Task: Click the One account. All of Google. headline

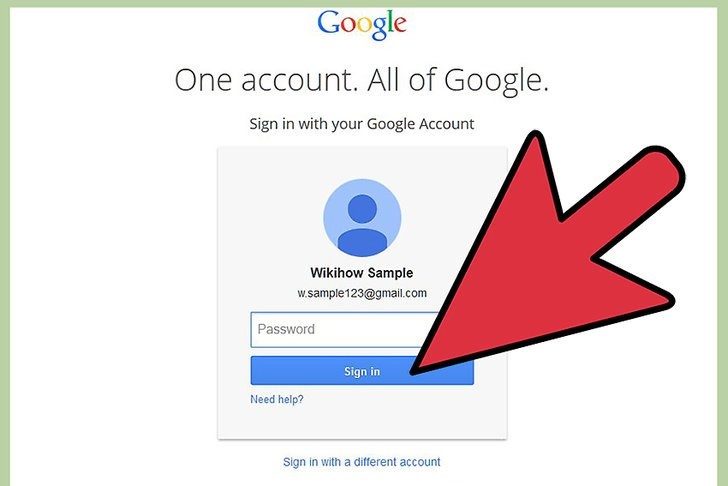Action: tap(362, 80)
